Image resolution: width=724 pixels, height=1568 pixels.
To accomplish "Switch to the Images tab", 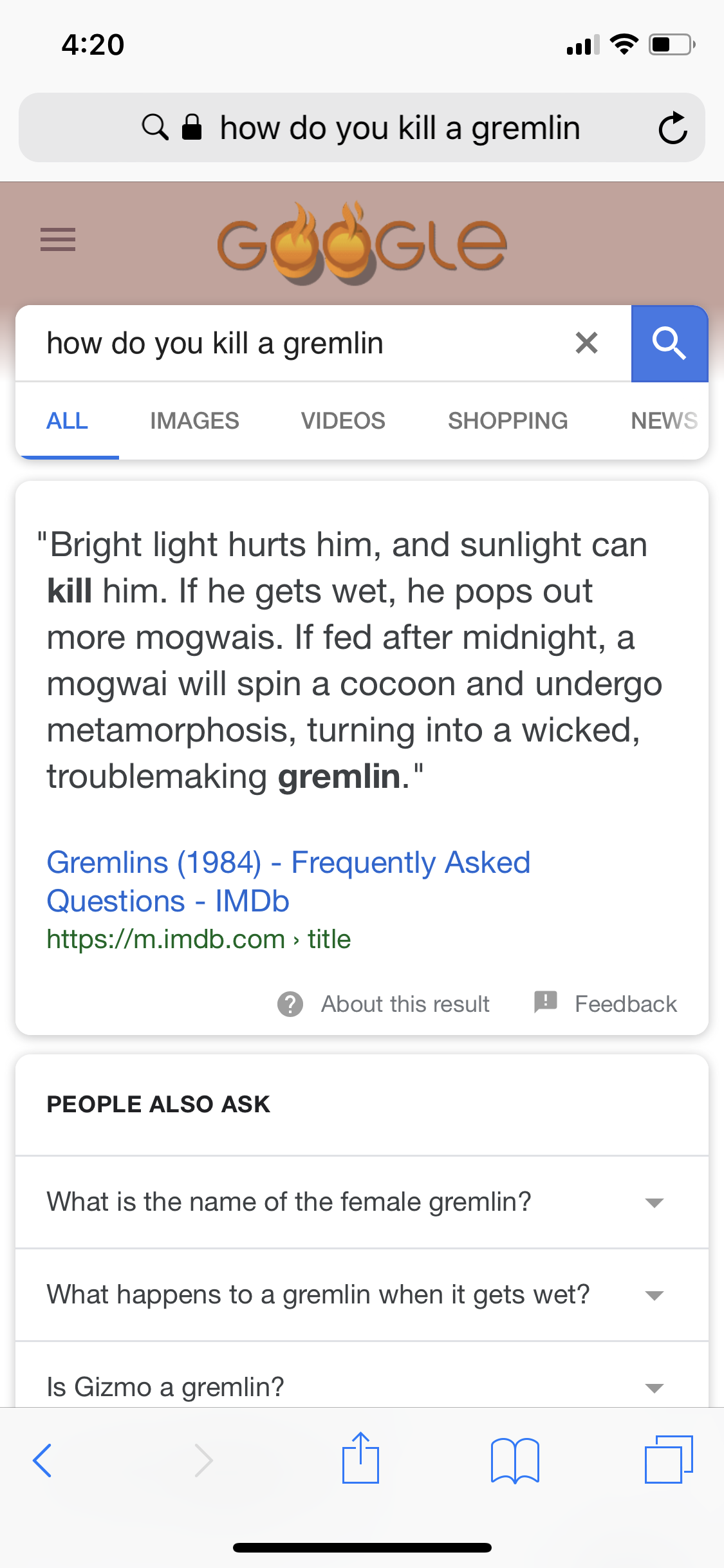I will [194, 421].
